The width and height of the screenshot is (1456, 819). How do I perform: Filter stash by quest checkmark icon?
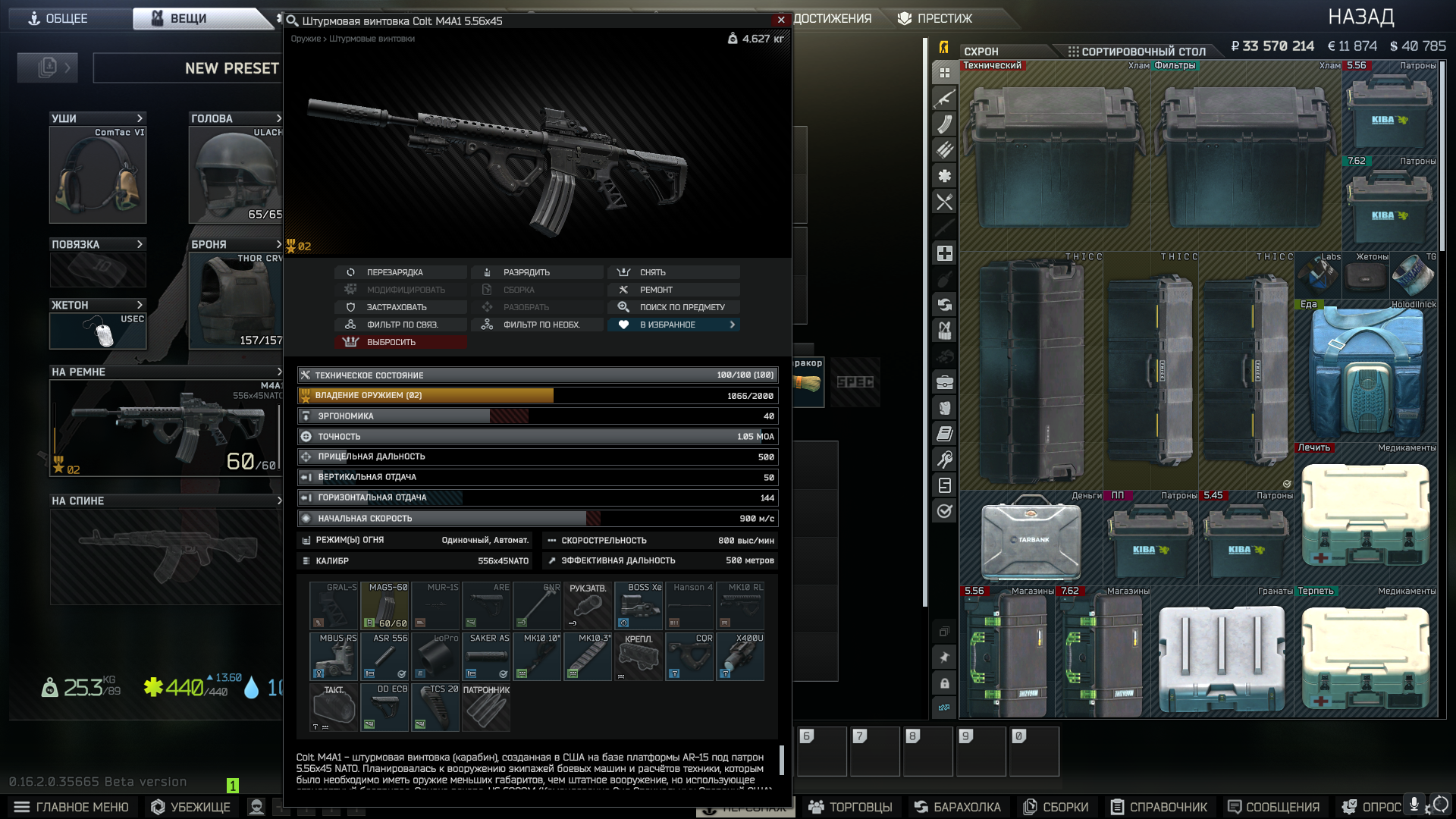(x=944, y=511)
